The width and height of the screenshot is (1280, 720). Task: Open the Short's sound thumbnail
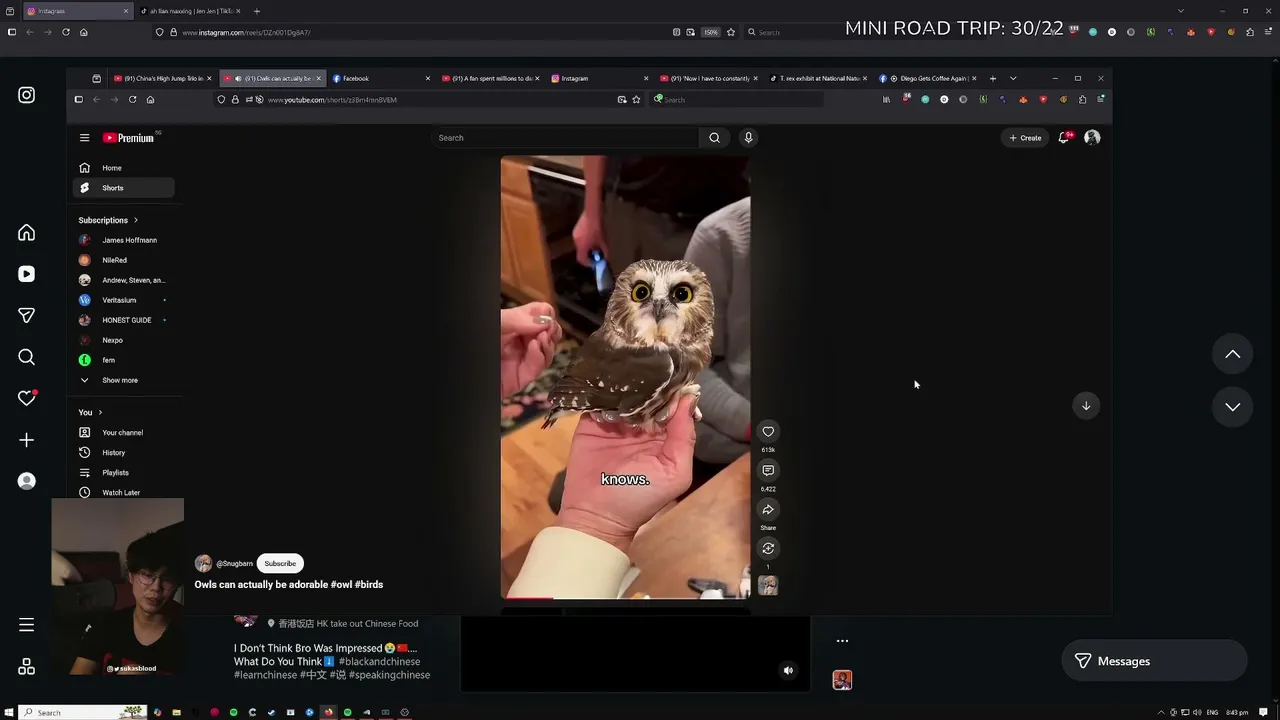pos(768,586)
